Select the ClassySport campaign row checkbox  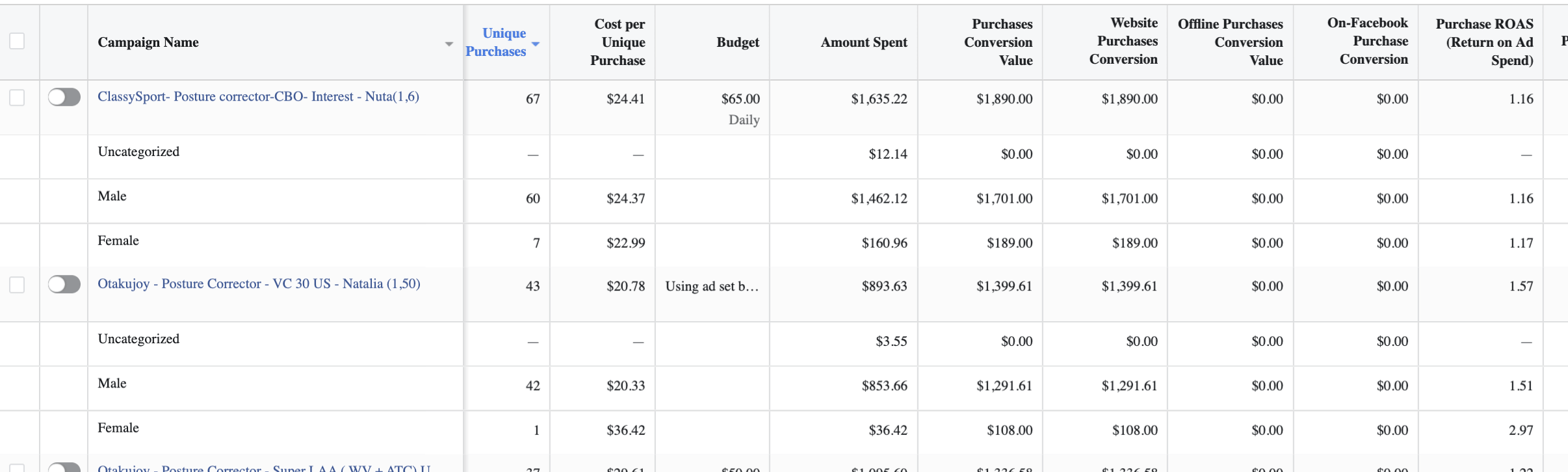17,98
